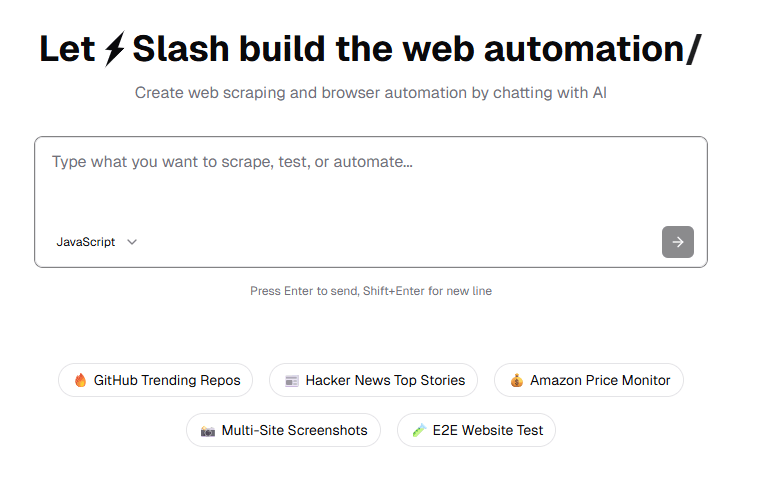Click the trailing slash in the heading

click(694, 48)
